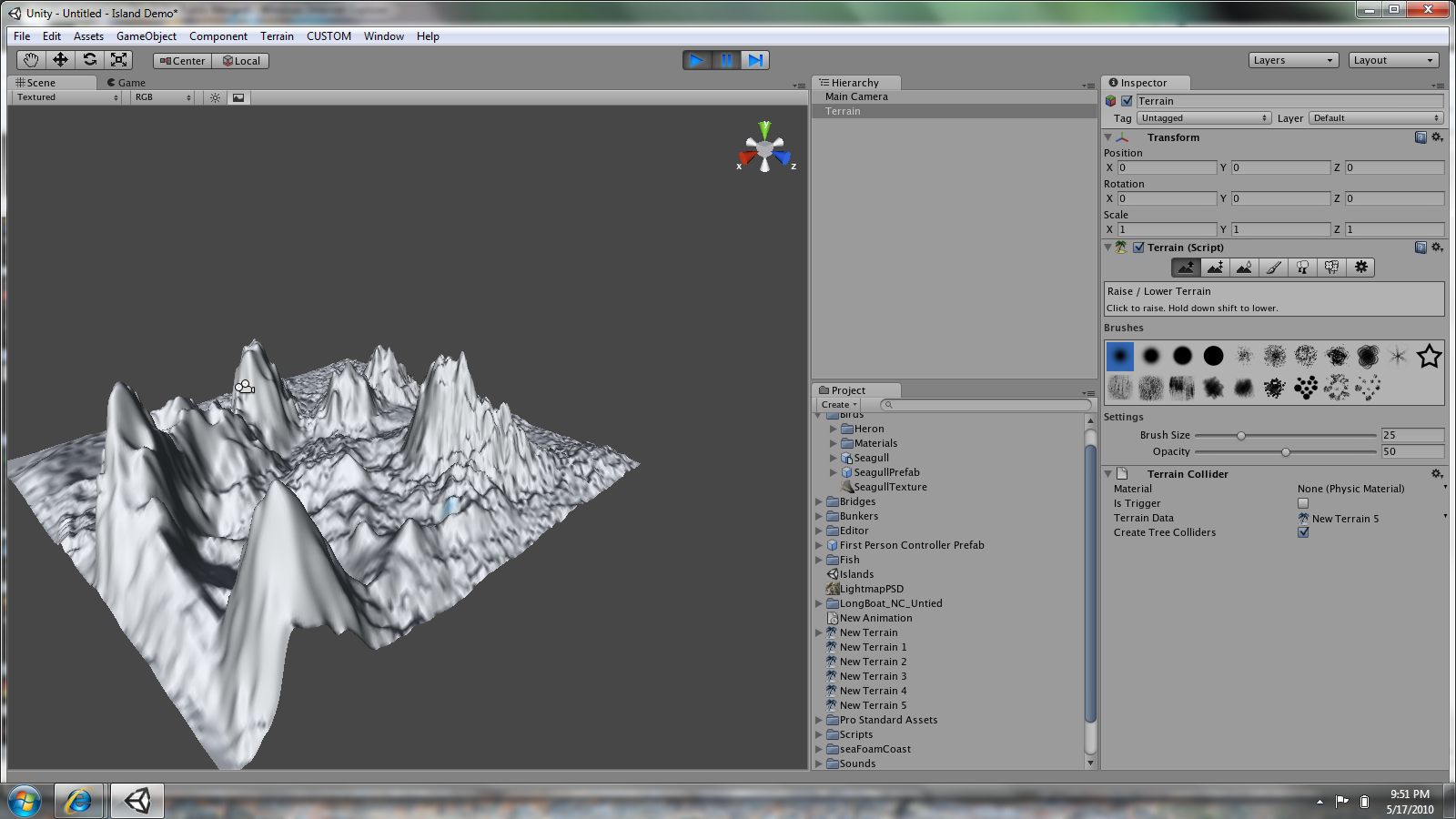Toggle the Terrain (Script) component checkbox
The width and height of the screenshot is (1456, 819).
coord(1138,248)
